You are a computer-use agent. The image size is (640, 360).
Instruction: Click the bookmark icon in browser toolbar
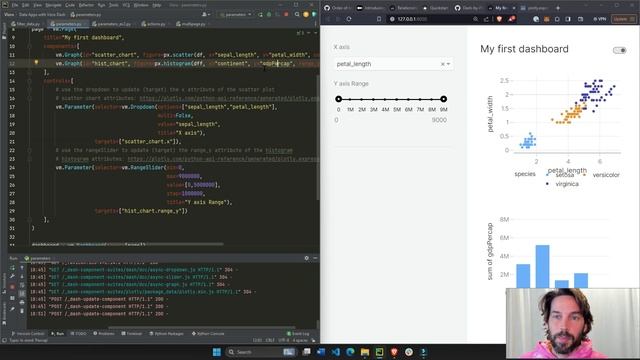pos(379,19)
